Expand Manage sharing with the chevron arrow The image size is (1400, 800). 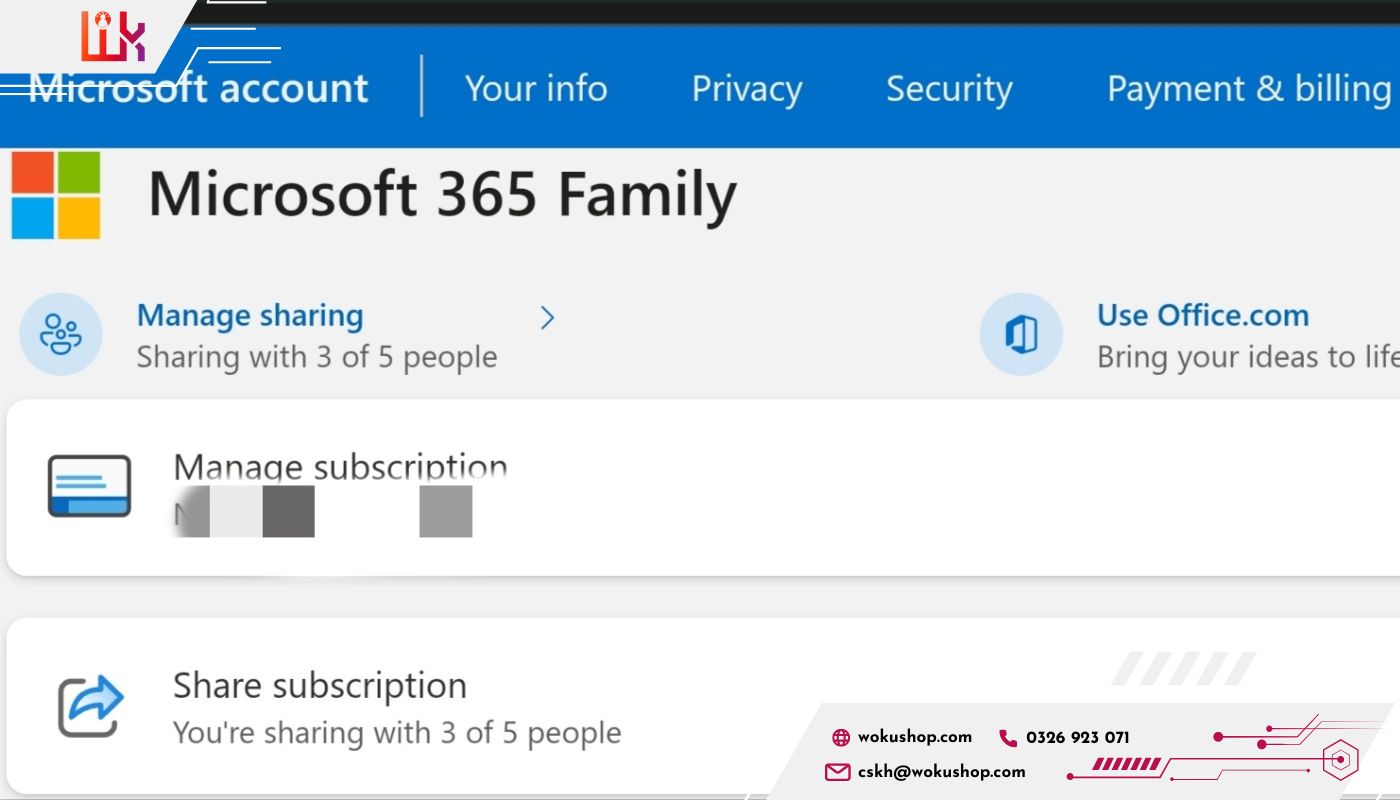point(547,318)
